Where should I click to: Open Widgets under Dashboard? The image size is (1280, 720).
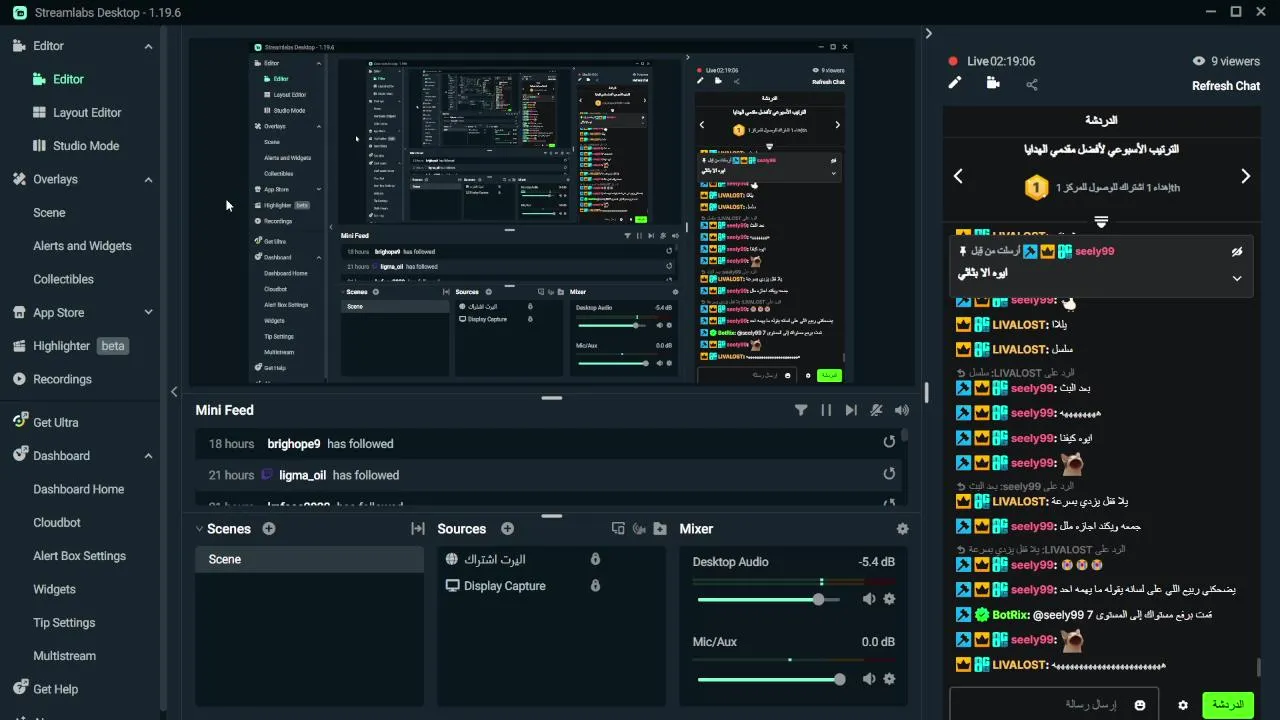[x=54, y=590]
